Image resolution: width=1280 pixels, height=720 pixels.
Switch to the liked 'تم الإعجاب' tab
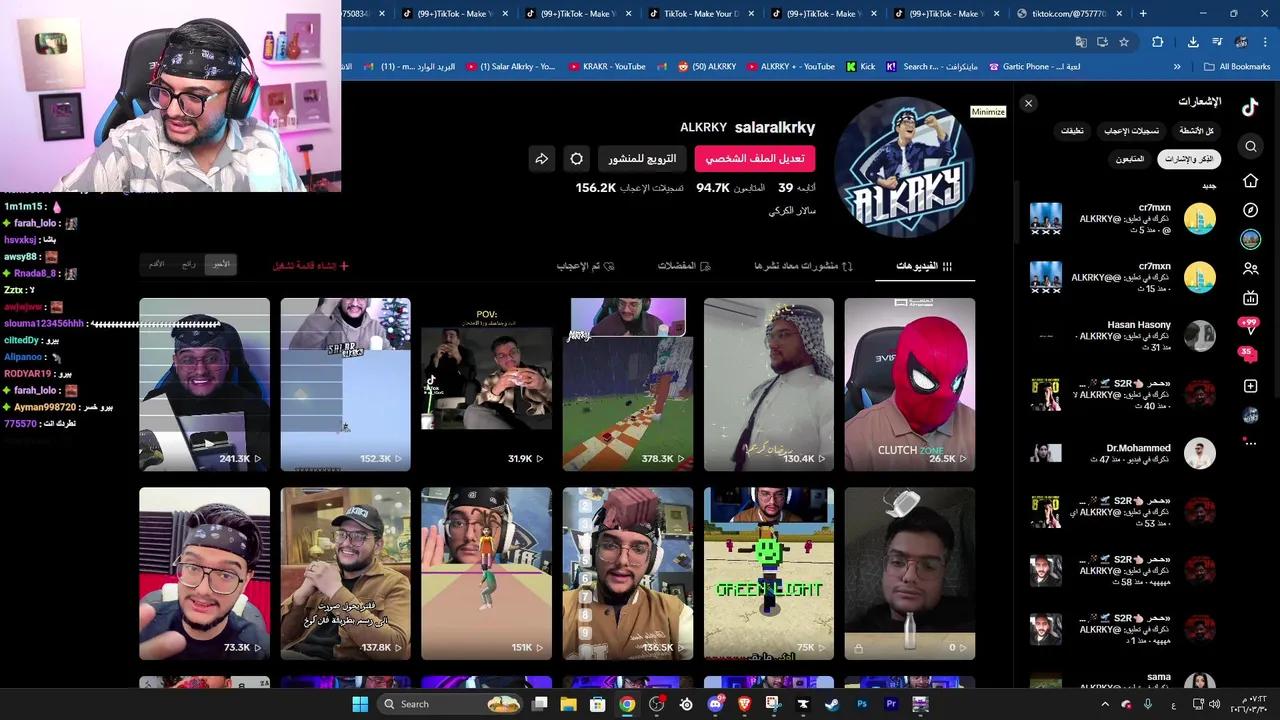click(585, 266)
